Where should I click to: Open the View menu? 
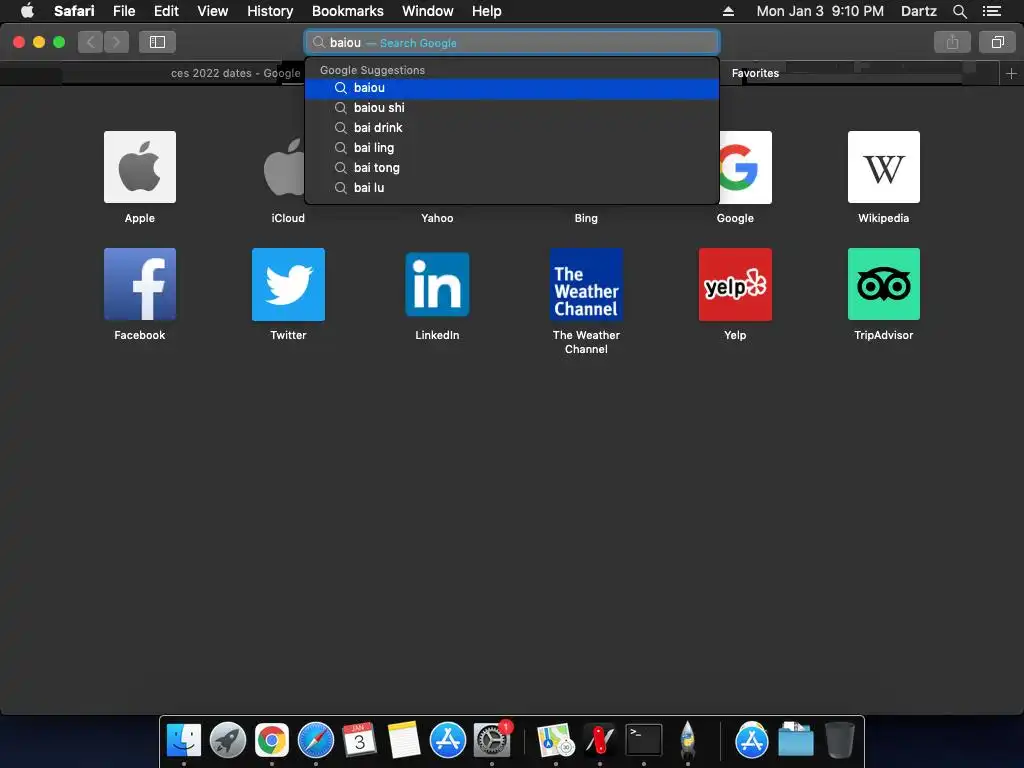212,11
